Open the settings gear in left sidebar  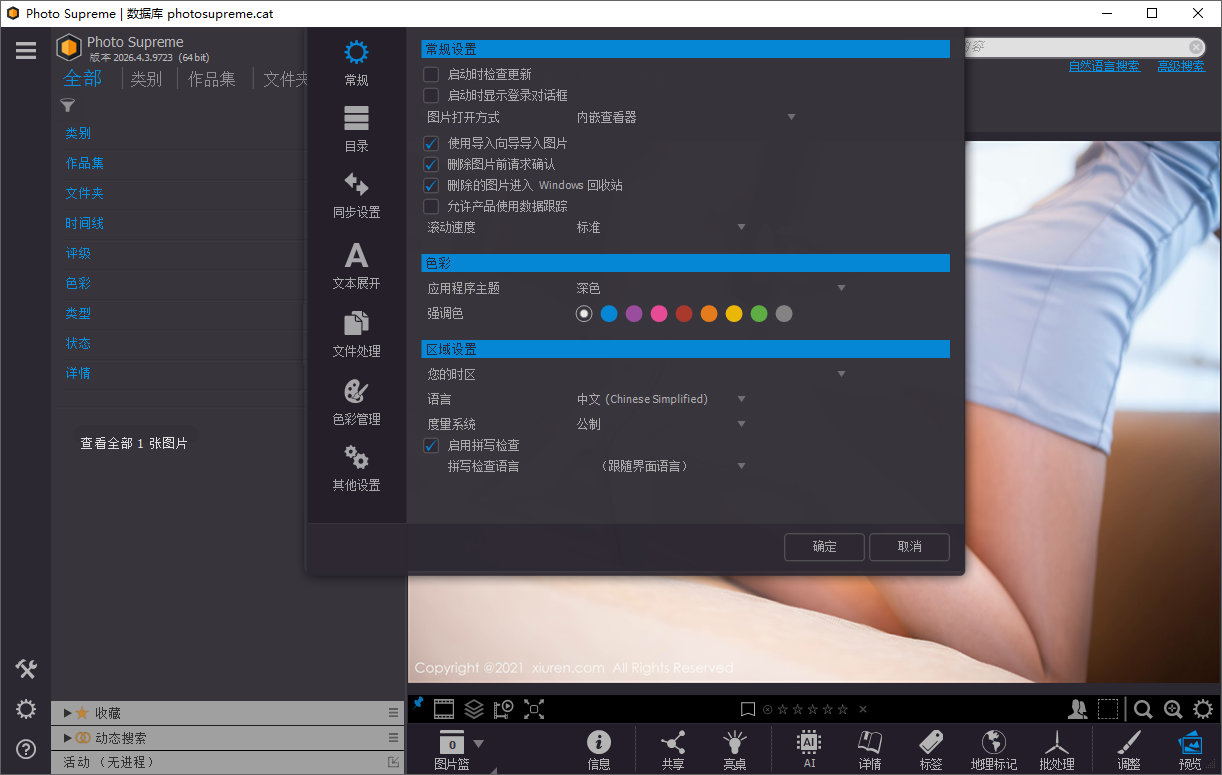26,710
